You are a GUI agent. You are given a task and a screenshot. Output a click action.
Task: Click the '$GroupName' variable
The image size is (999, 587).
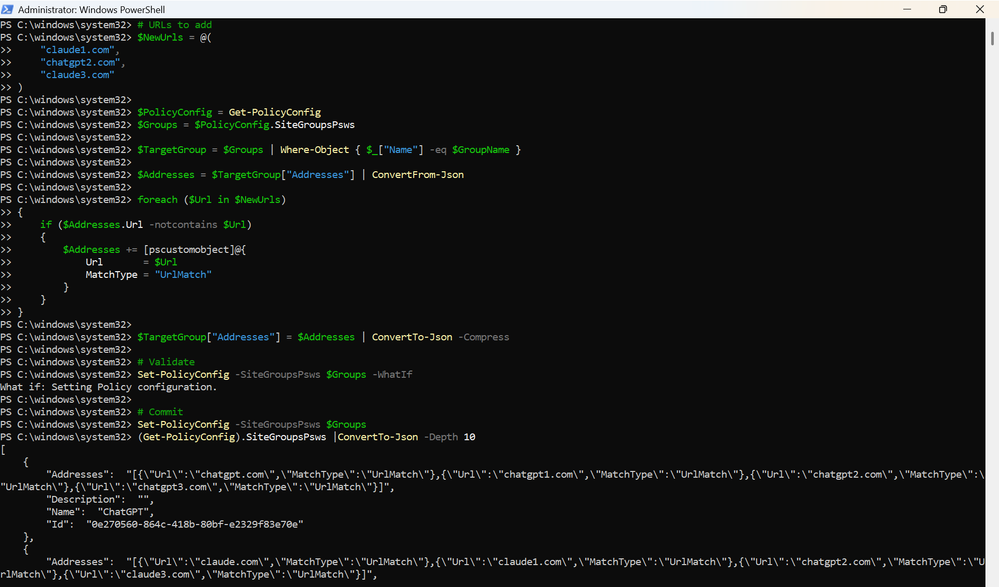tap(481, 150)
